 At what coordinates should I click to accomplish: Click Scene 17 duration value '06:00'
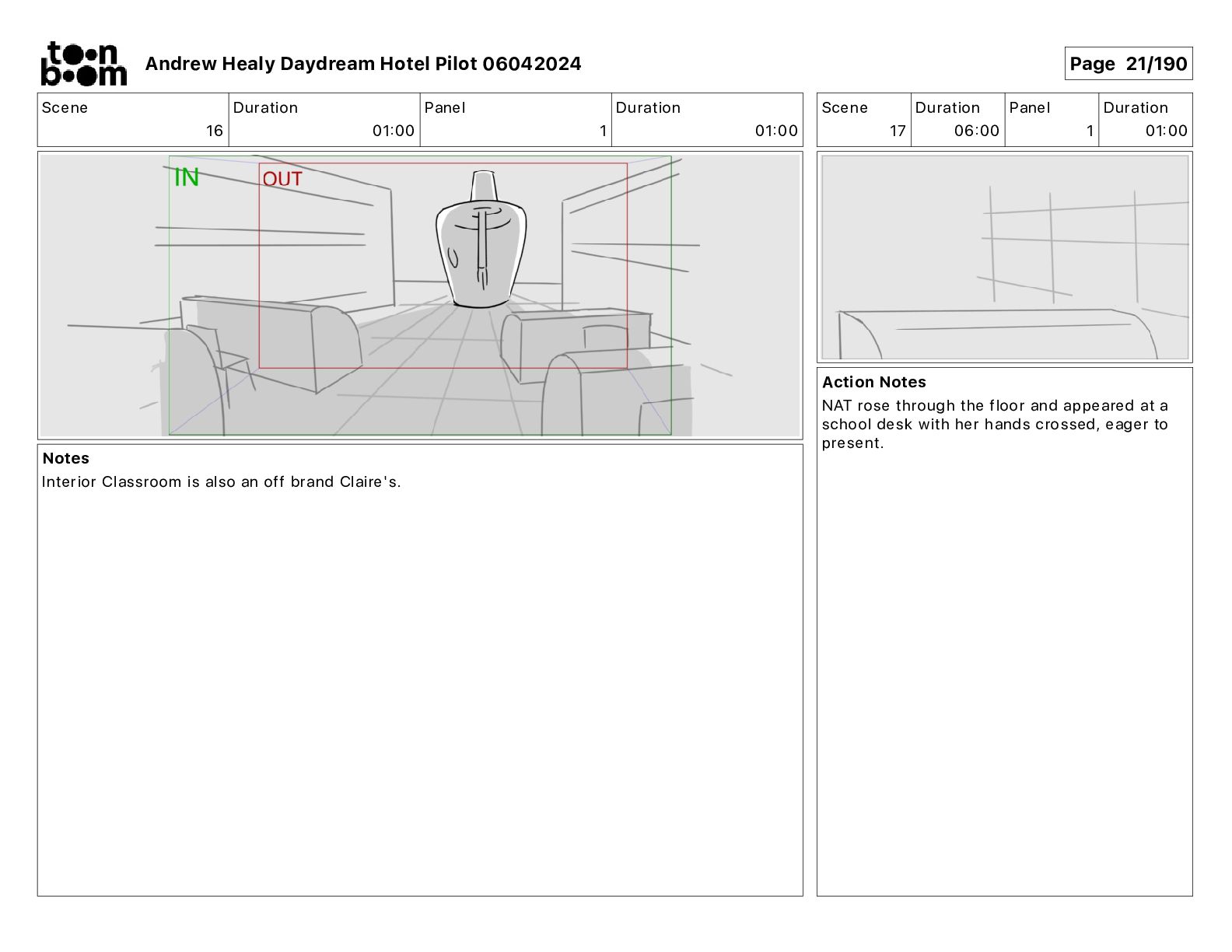(x=976, y=131)
